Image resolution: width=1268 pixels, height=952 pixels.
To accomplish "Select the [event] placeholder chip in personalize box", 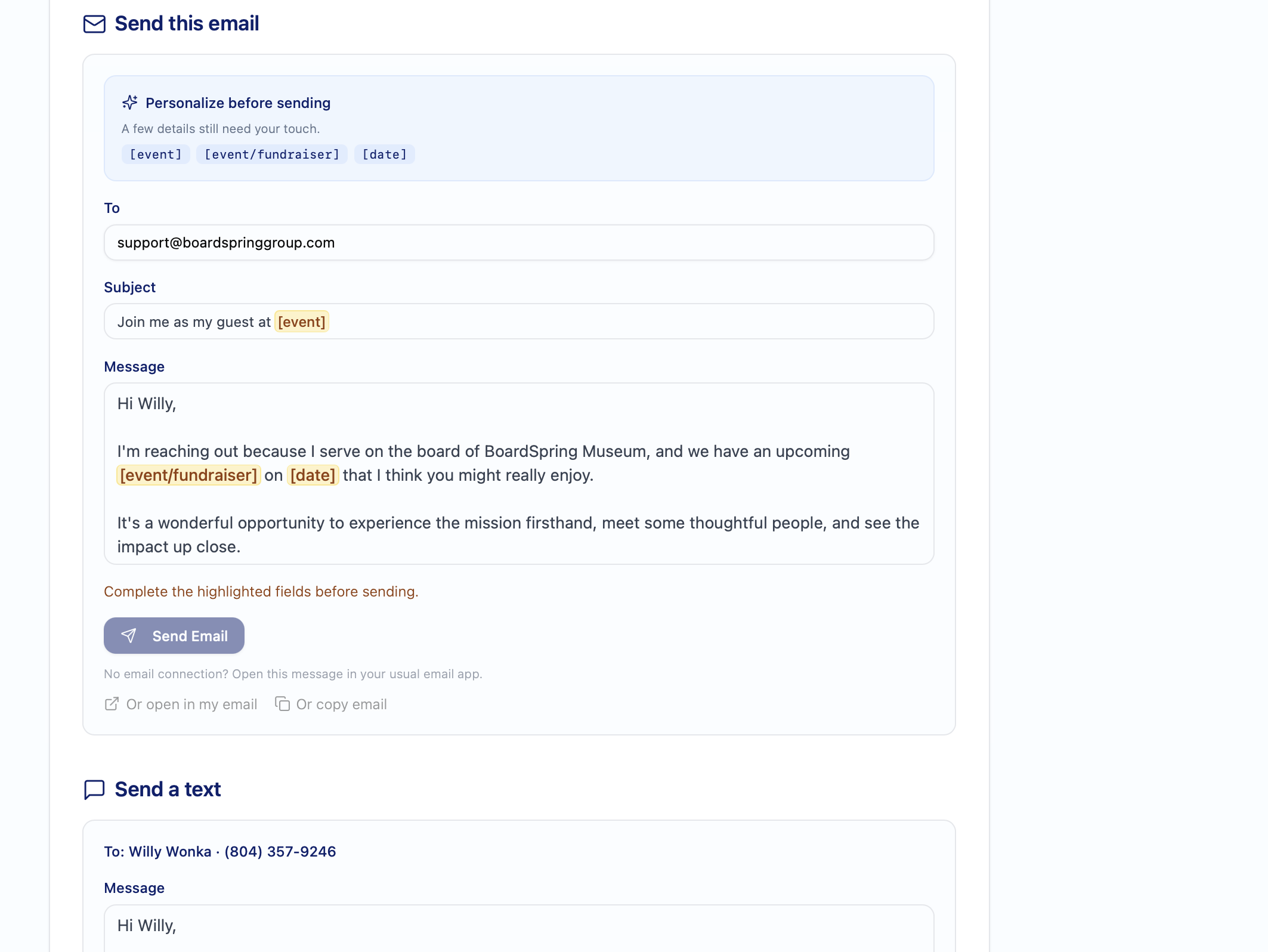I will [x=156, y=154].
